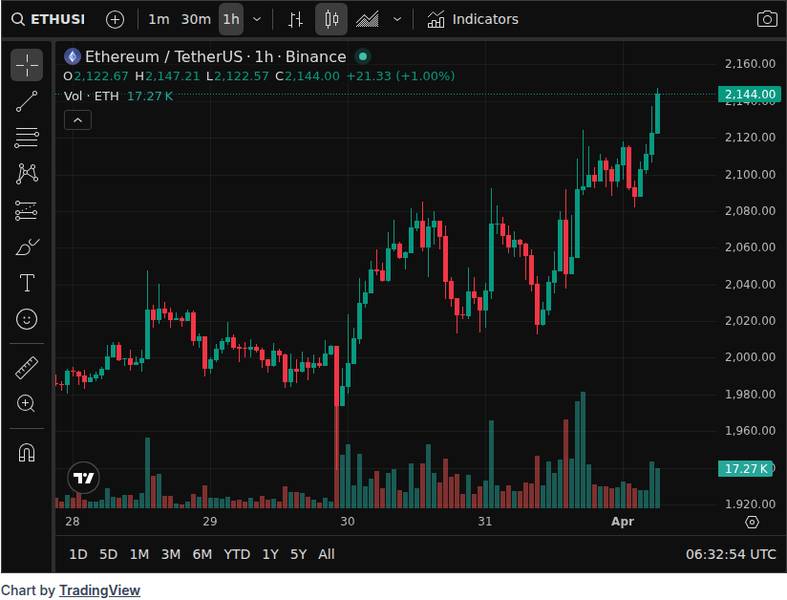Screen dimensions: 787x600
Task: Select the crosshair cursor tool
Action: pos(27,65)
